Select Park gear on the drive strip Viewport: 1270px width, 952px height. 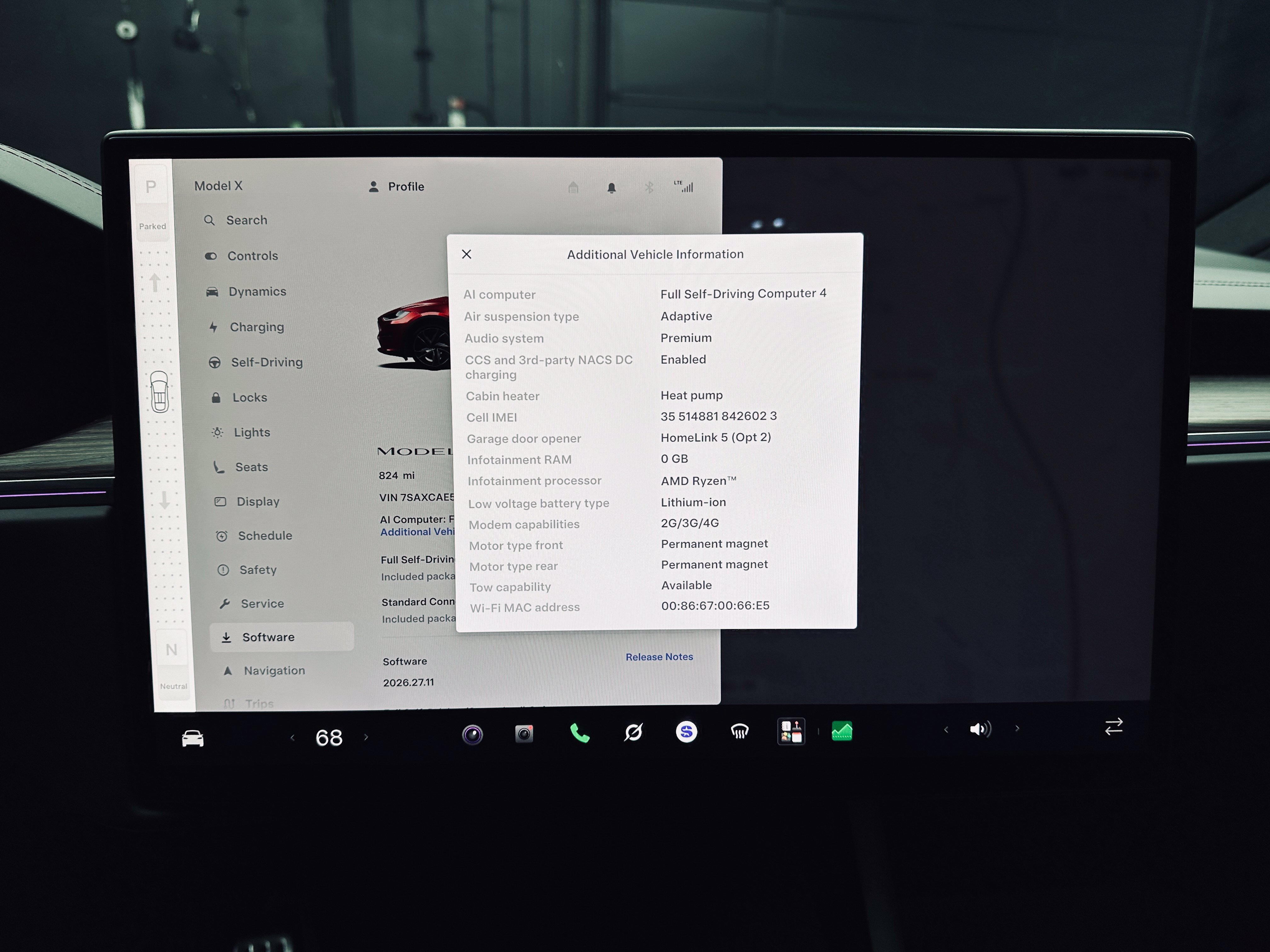[151, 186]
